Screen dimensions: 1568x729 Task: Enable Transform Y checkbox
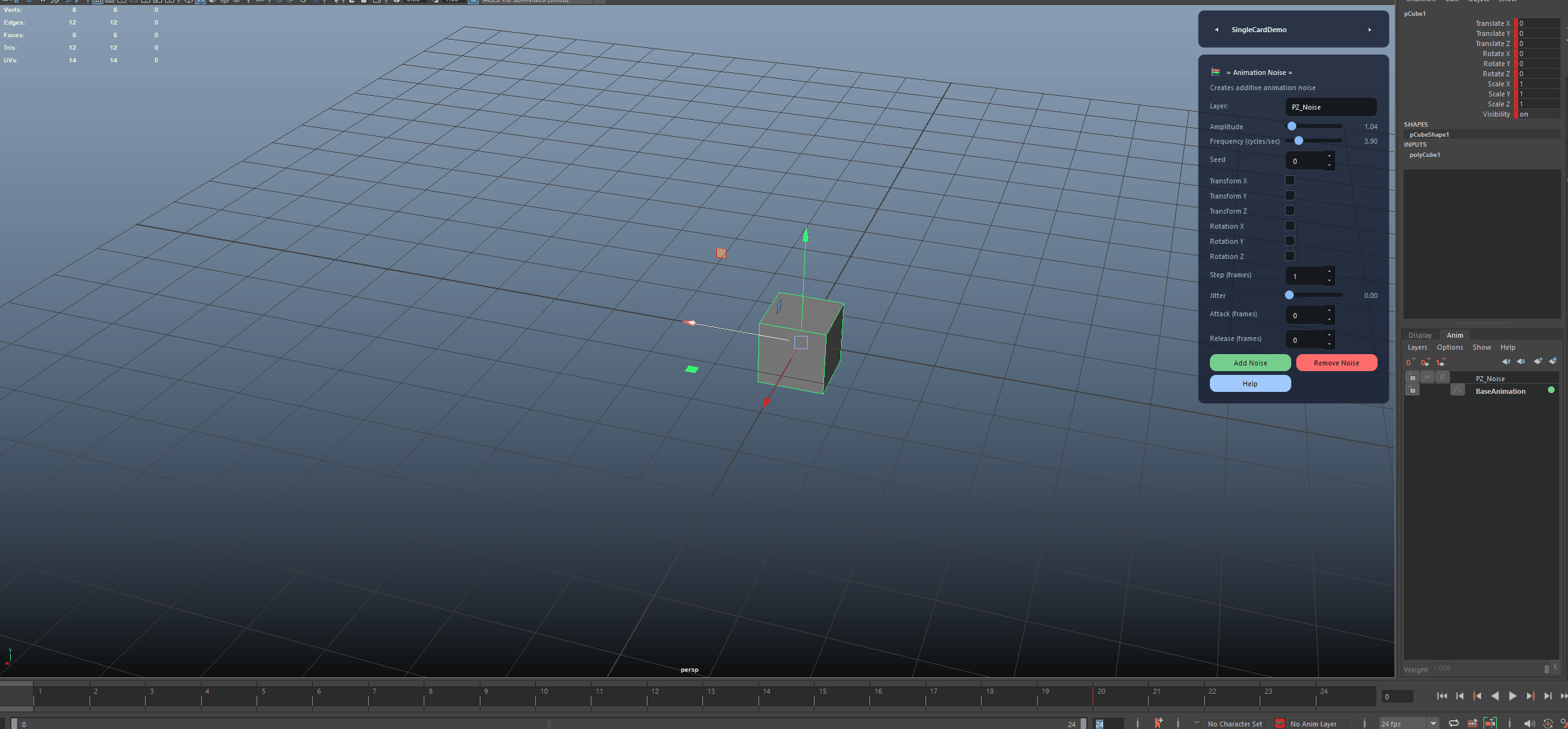pos(1290,195)
